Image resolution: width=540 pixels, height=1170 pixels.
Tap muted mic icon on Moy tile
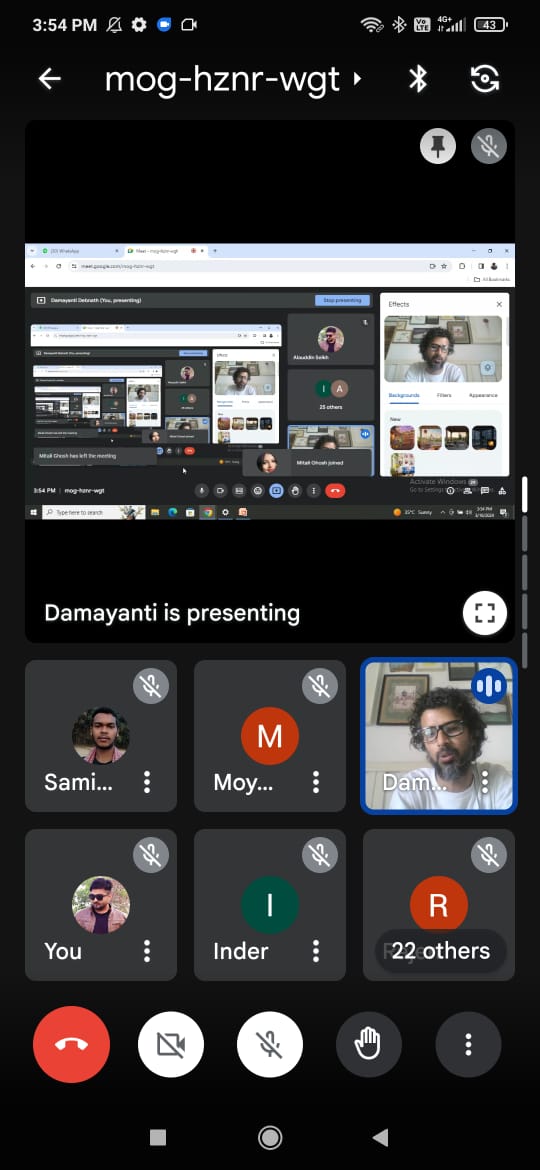point(320,686)
